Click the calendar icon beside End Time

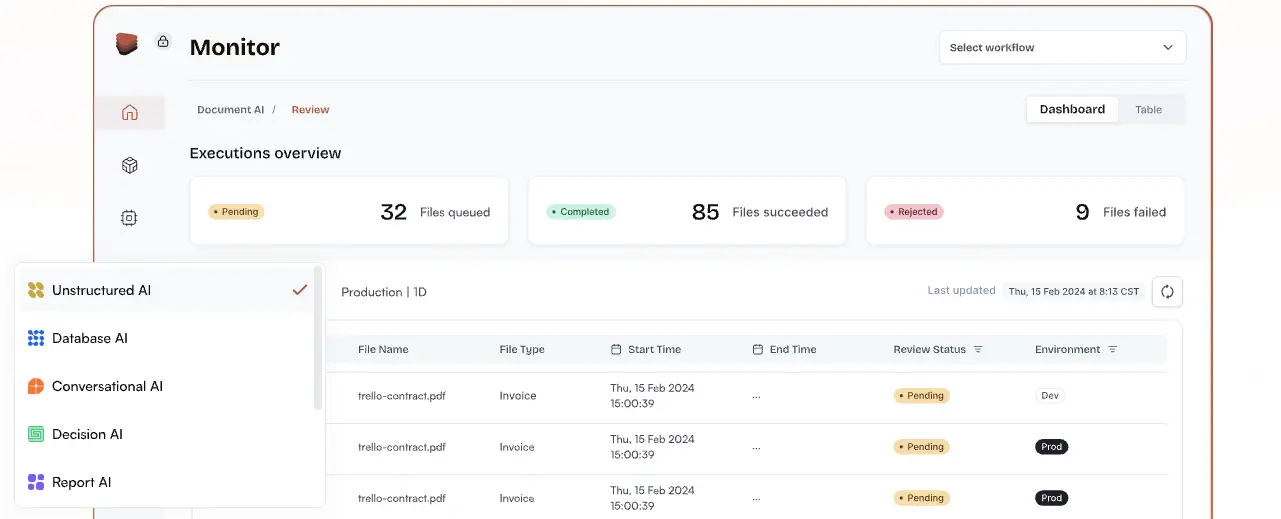click(x=758, y=350)
